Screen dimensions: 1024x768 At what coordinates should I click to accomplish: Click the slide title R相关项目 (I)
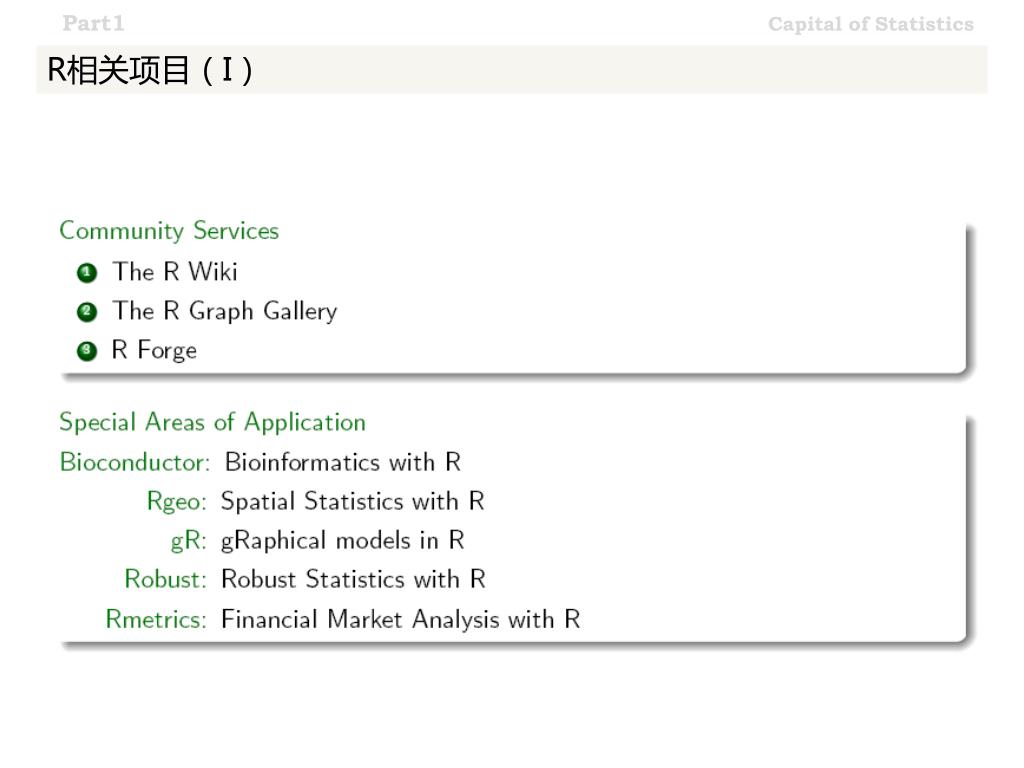pos(150,70)
